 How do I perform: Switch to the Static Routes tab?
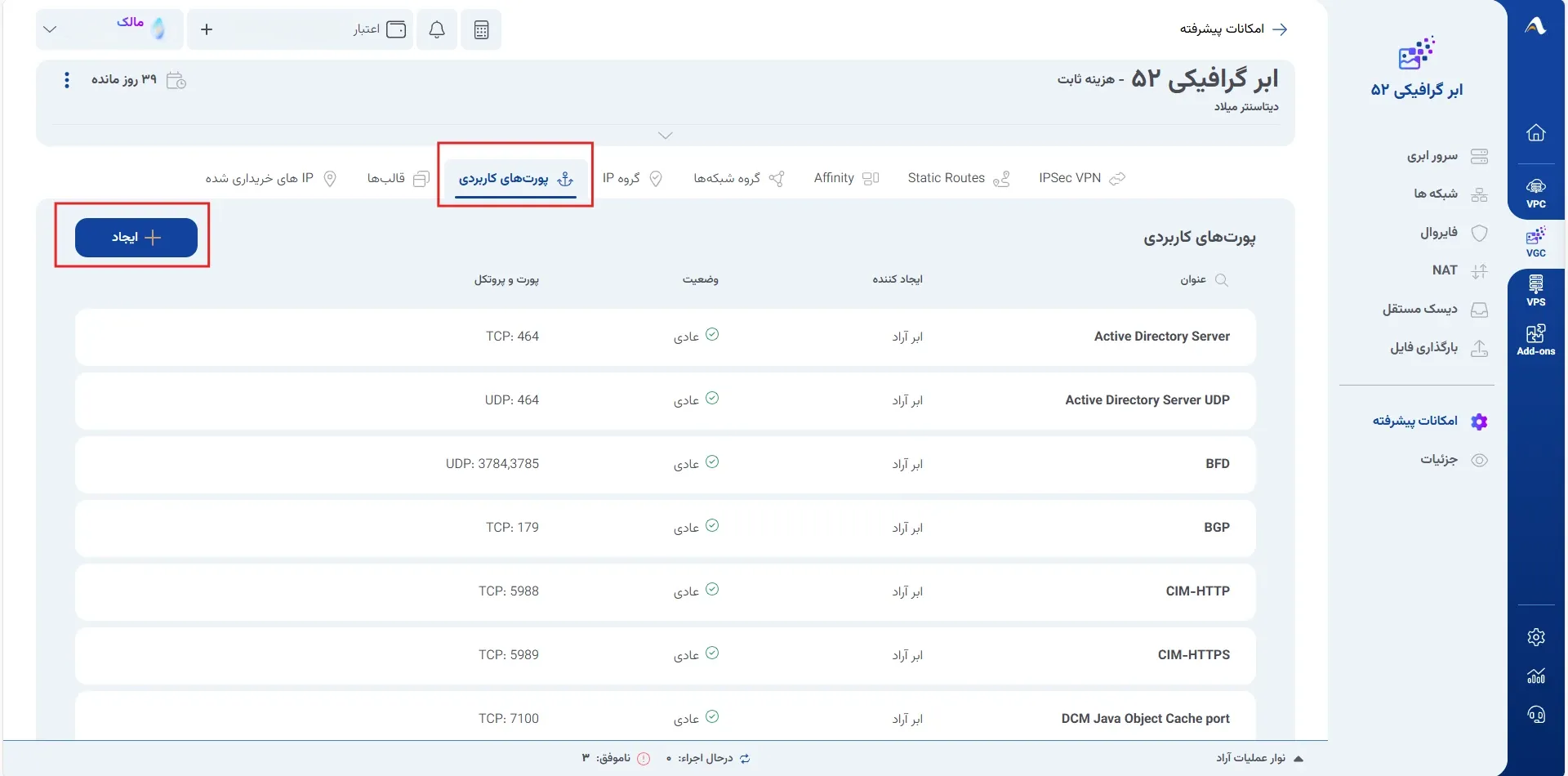[959, 178]
